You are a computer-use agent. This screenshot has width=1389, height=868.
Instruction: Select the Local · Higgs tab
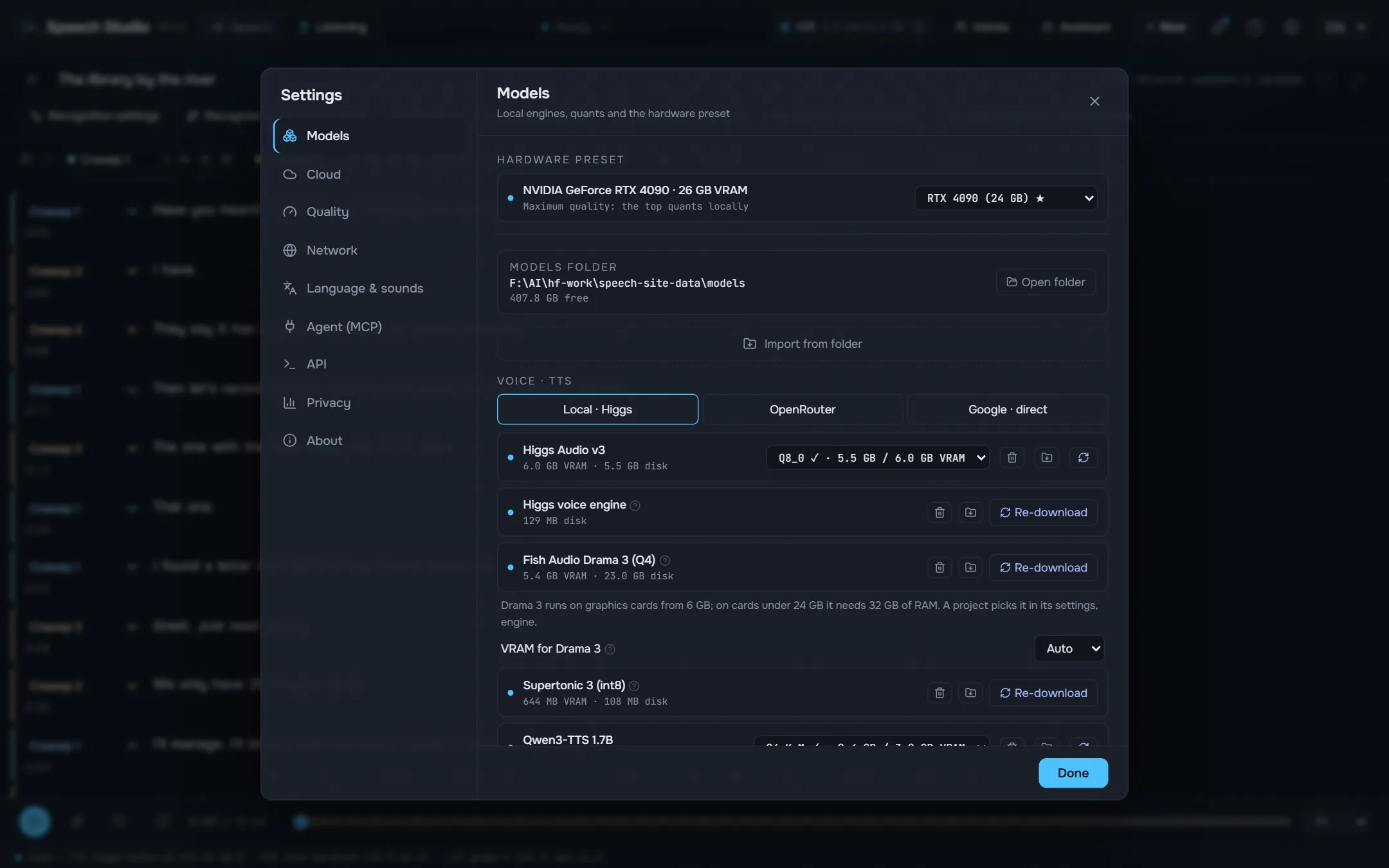(597, 410)
